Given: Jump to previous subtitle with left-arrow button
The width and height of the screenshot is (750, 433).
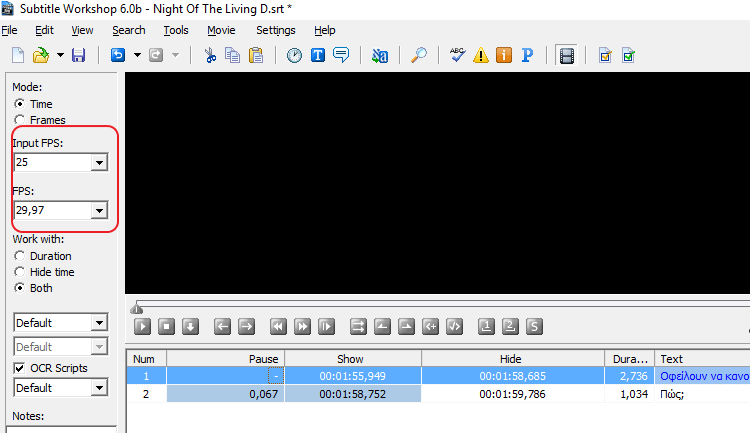Looking at the screenshot, I should (x=222, y=327).
